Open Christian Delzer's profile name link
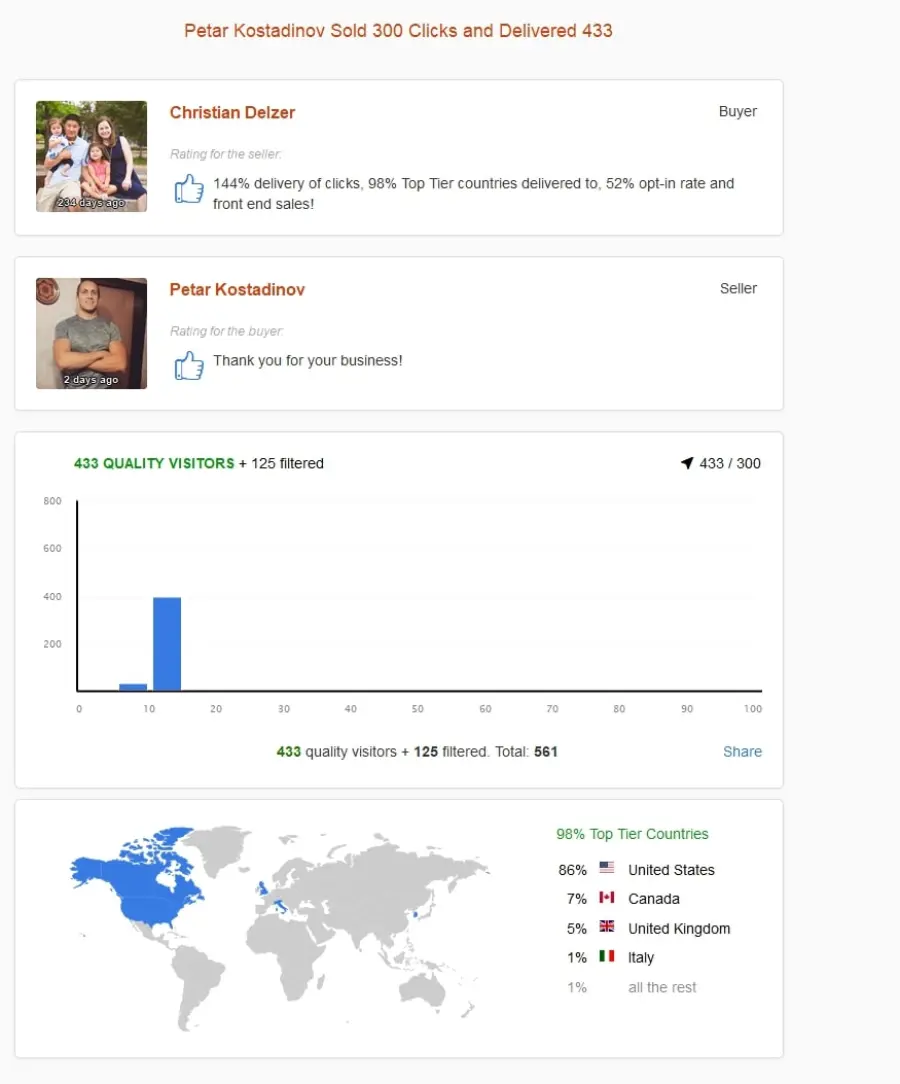 pos(232,113)
